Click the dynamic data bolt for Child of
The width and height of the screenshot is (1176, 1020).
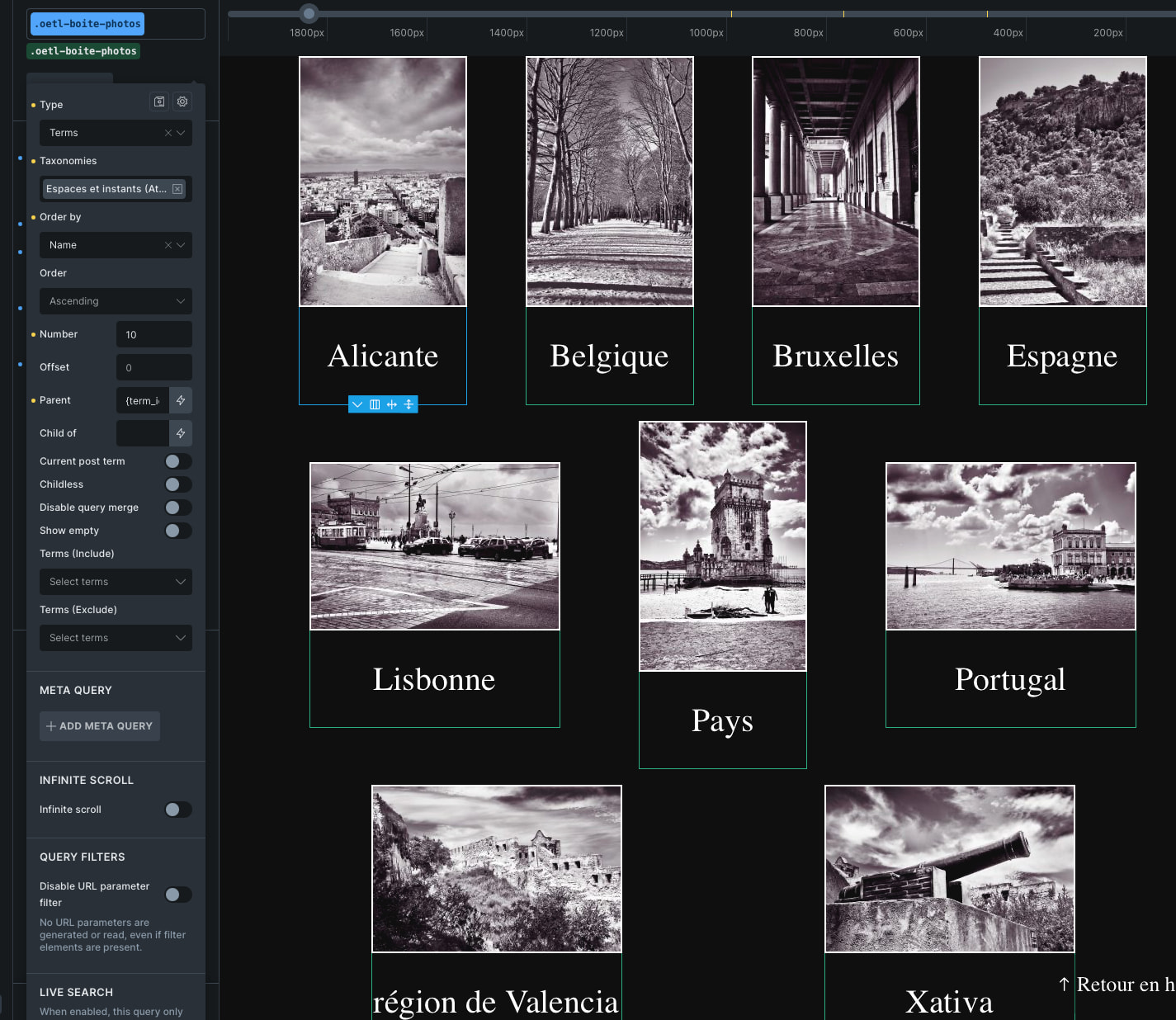(x=181, y=433)
